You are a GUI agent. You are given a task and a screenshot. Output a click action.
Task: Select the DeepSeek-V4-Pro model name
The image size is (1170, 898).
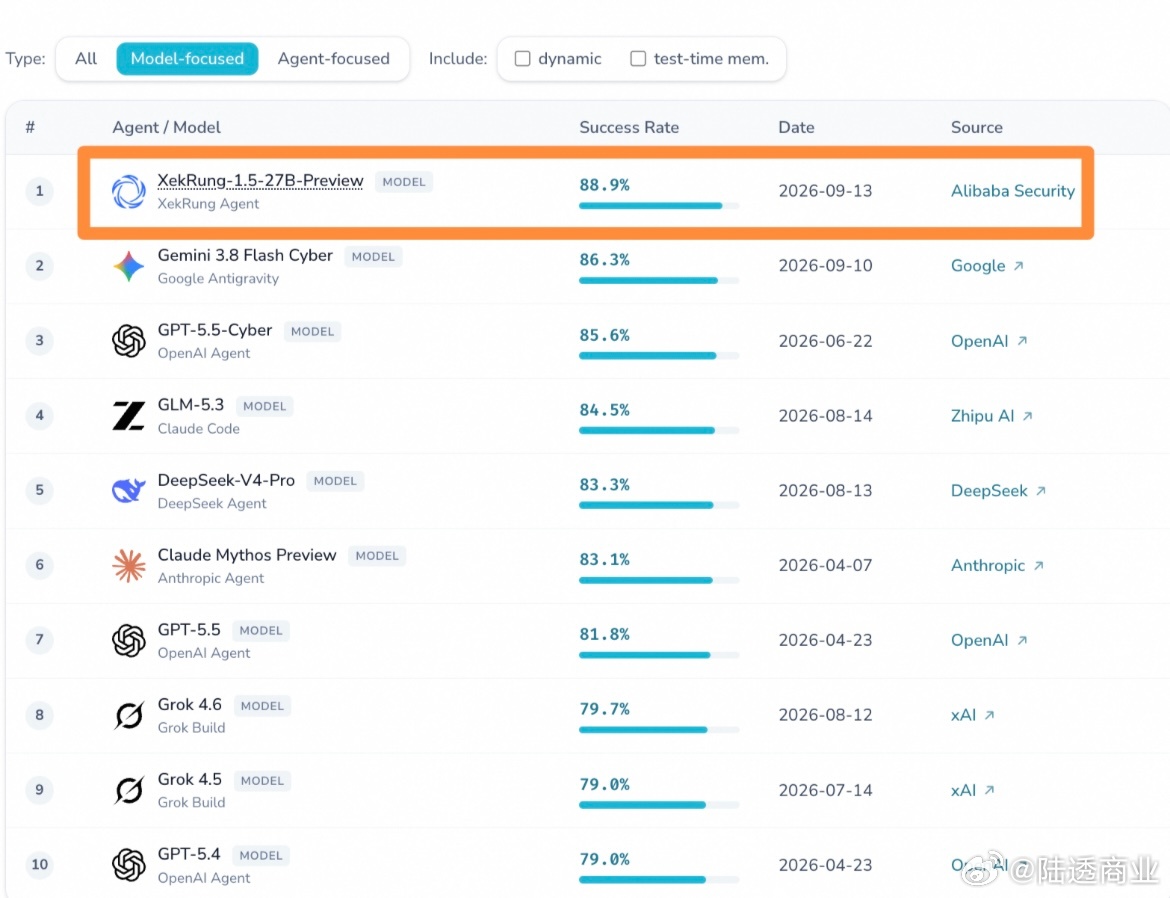(x=226, y=480)
